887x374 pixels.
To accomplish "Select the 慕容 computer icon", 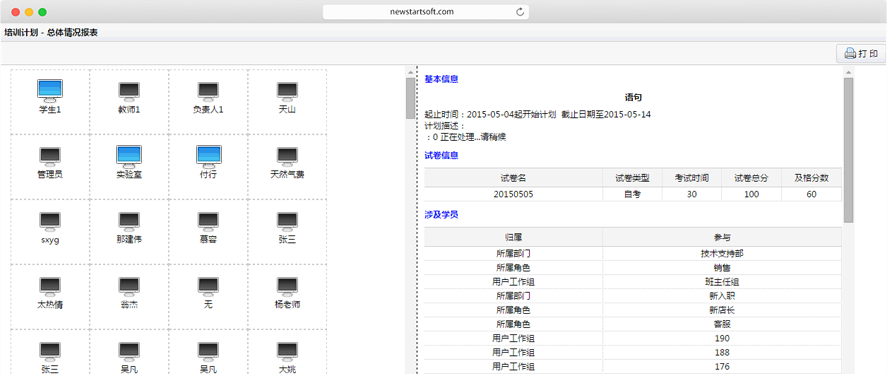I will coord(208,222).
